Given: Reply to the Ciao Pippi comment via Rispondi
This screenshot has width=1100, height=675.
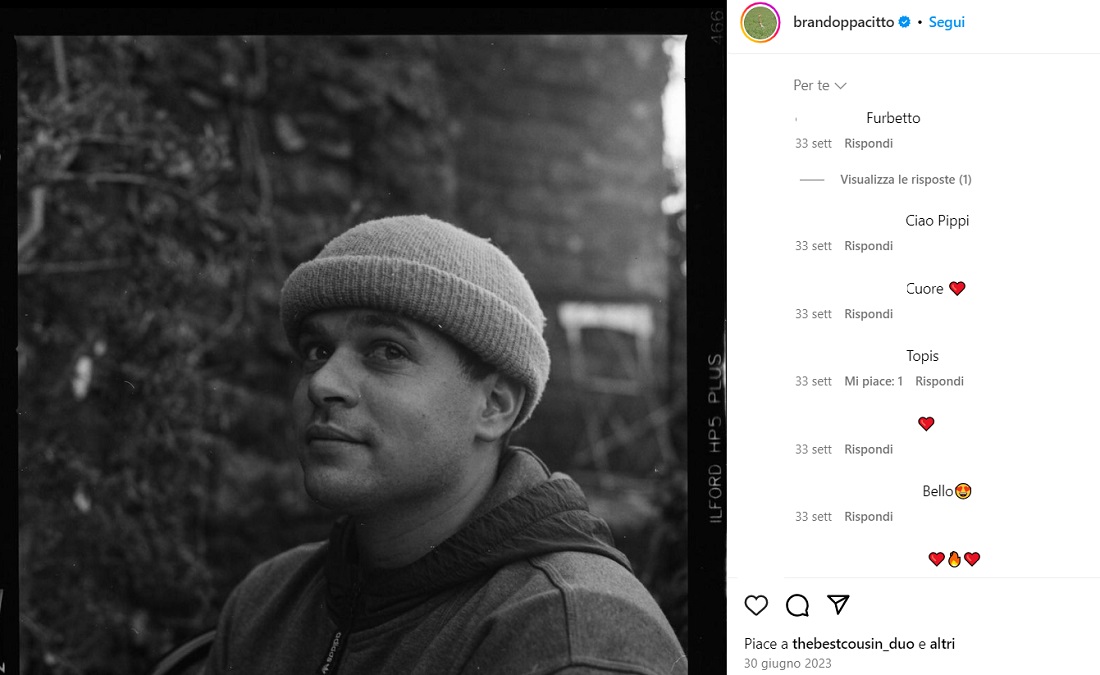Looking at the screenshot, I should tap(868, 245).
